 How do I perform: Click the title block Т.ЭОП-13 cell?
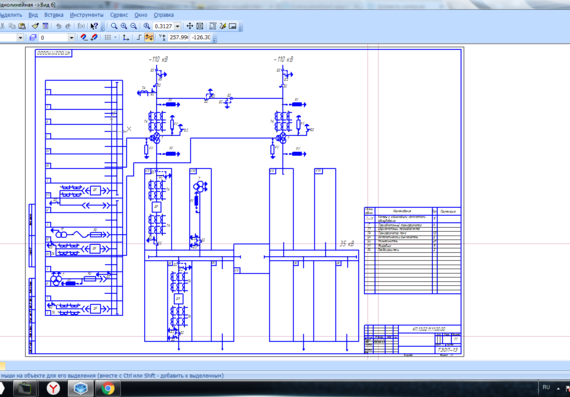(448, 350)
